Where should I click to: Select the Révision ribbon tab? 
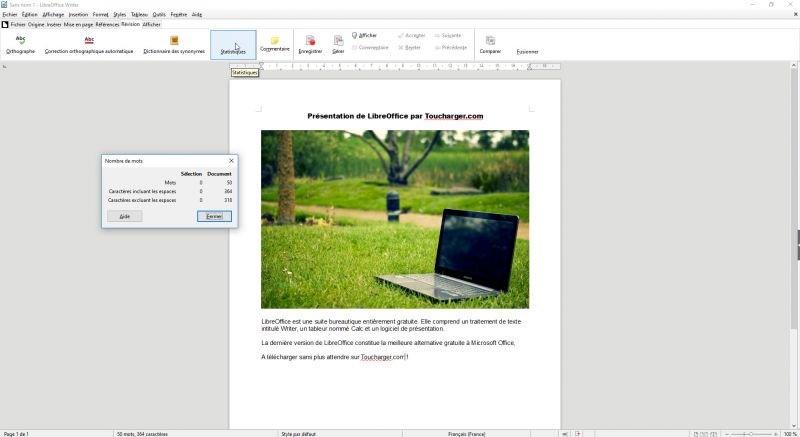pos(131,24)
